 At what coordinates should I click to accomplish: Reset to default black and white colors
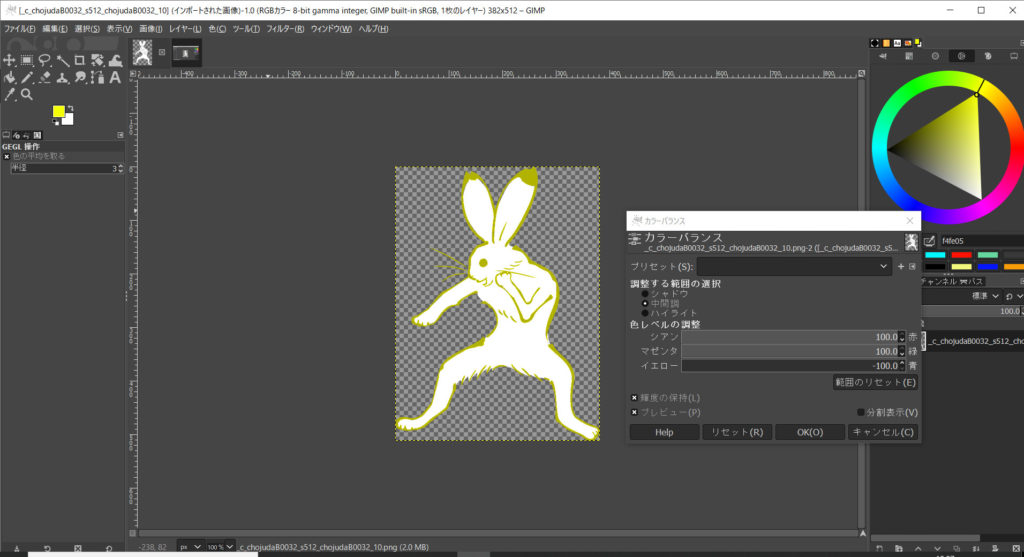coord(56,122)
